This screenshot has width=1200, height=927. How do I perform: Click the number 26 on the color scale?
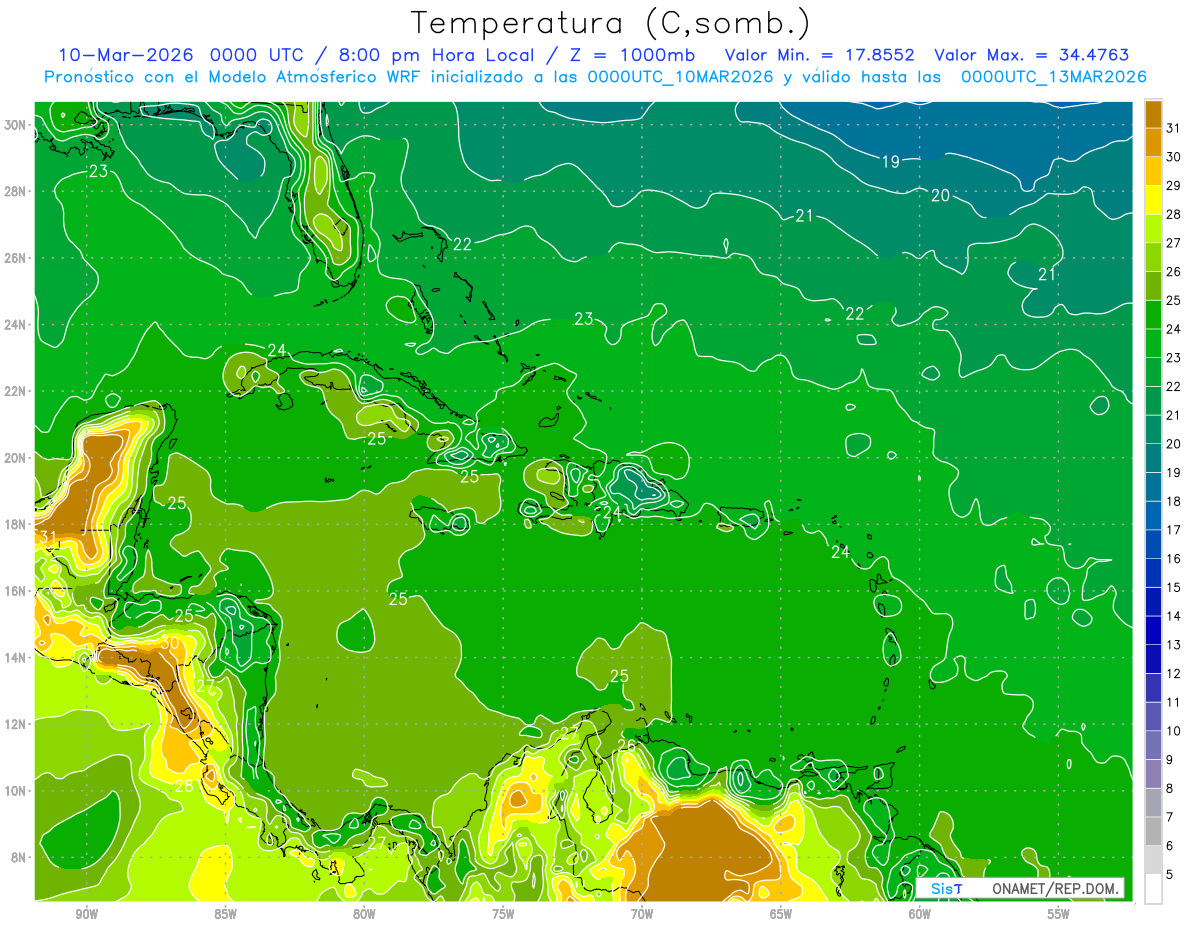(1174, 272)
